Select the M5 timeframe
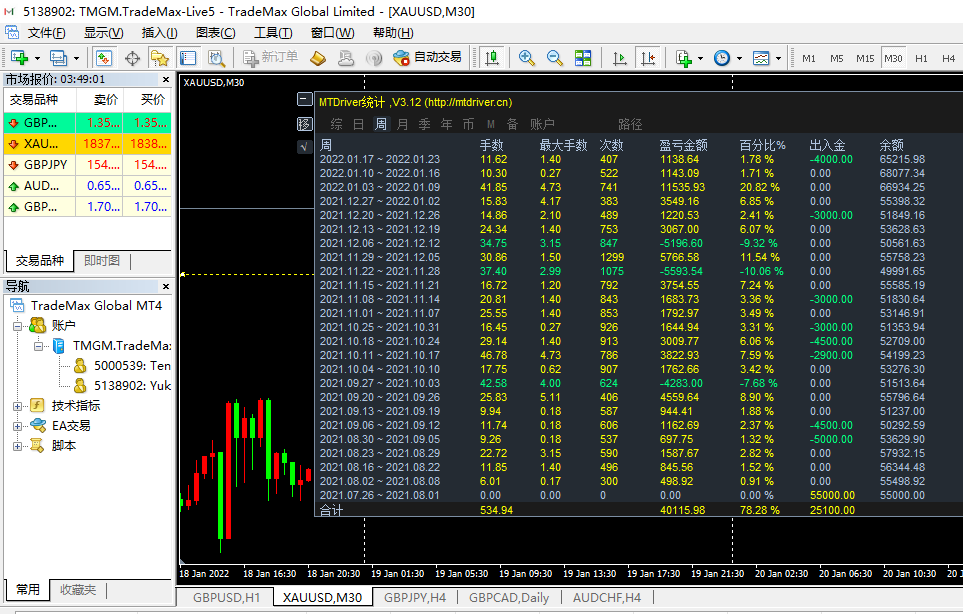 click(x=836, y=58)
